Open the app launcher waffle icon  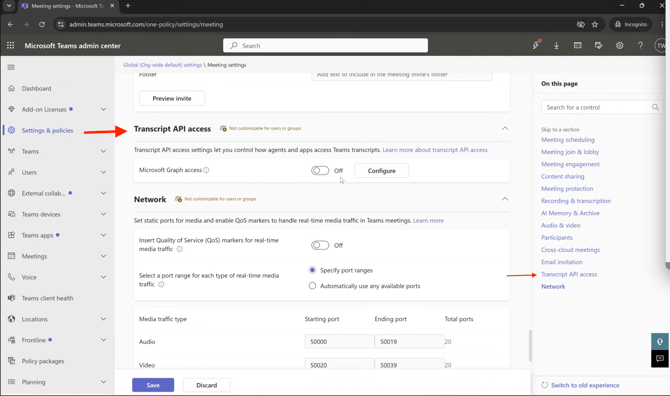point(11,45)
